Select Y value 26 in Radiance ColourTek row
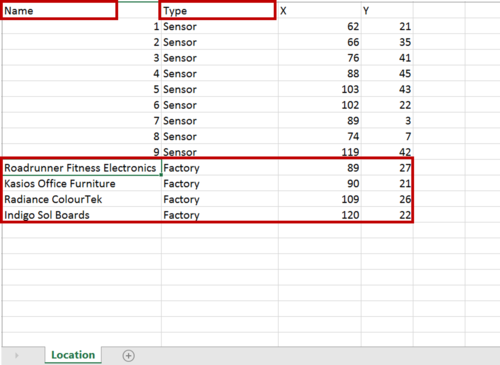Screen dimensions: 500x365 (387, 199)
